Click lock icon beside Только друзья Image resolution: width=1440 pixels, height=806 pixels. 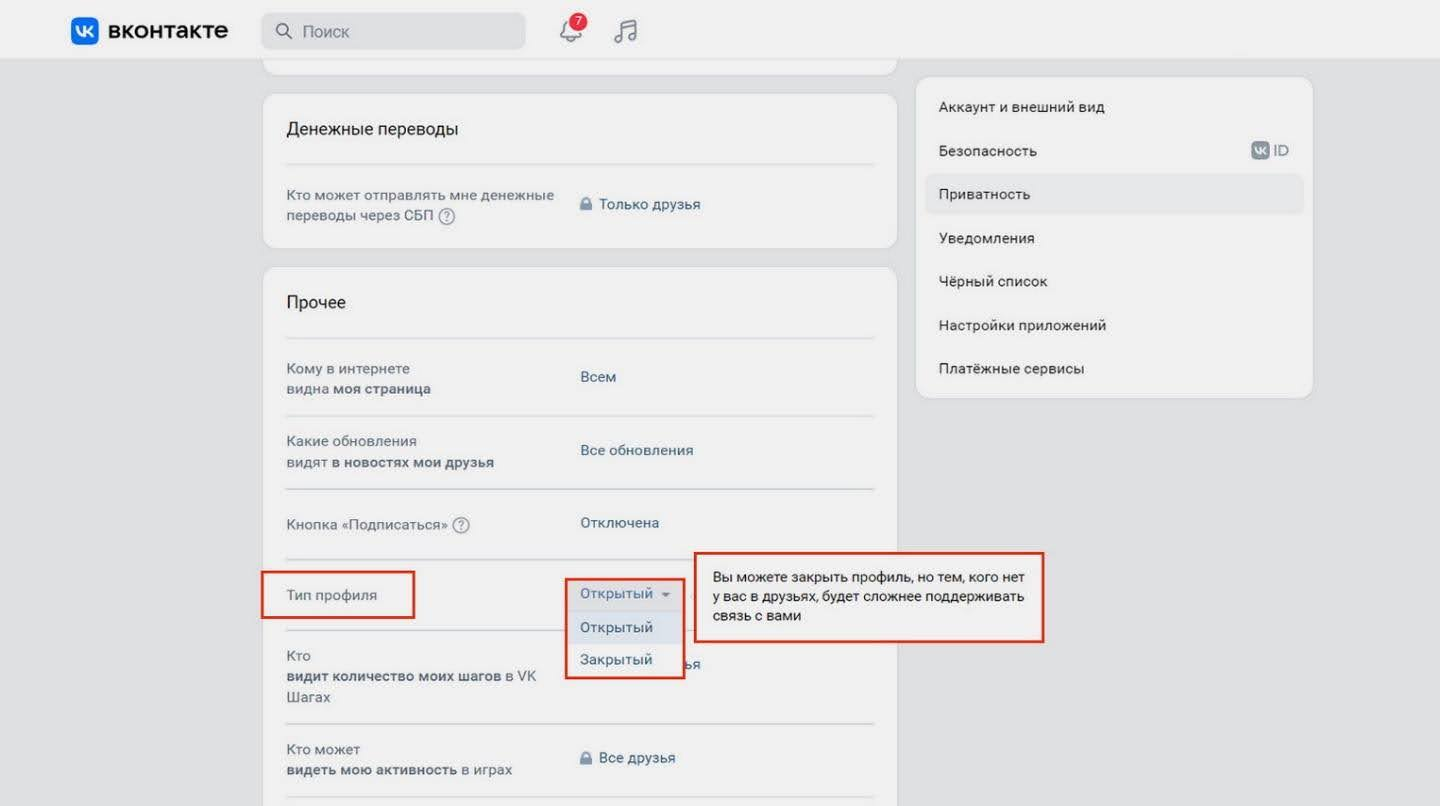(586, 204)
